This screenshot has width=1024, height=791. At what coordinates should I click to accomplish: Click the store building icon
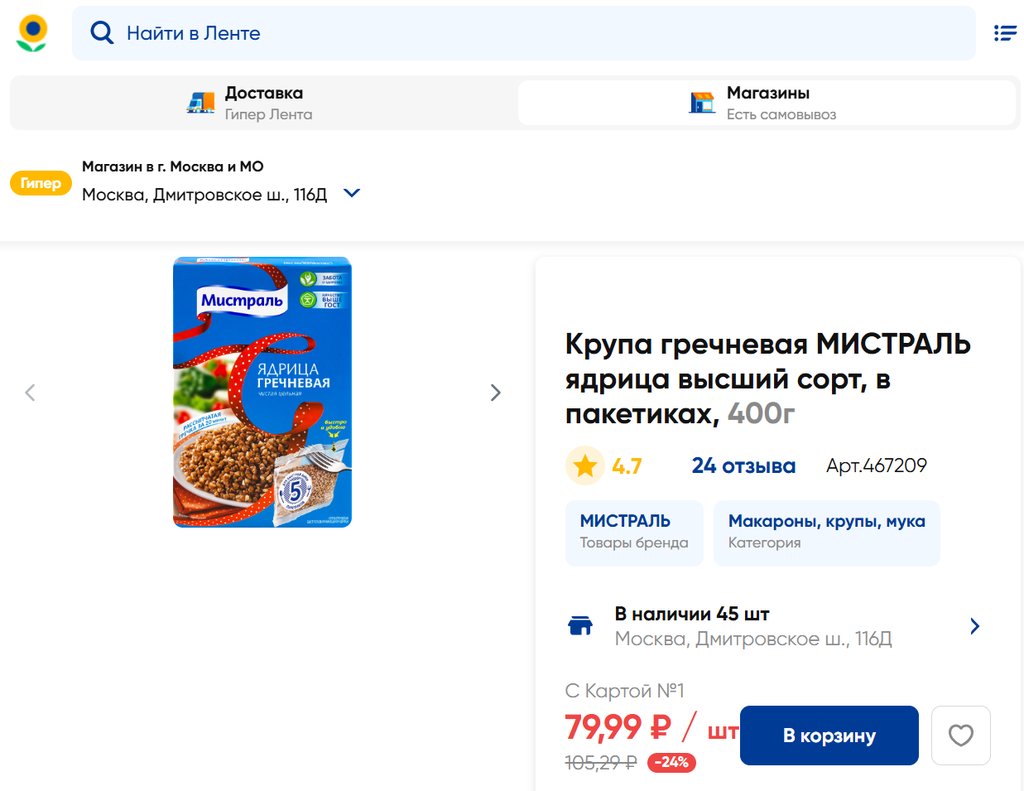pyautogui.click(x=702, y=102)
